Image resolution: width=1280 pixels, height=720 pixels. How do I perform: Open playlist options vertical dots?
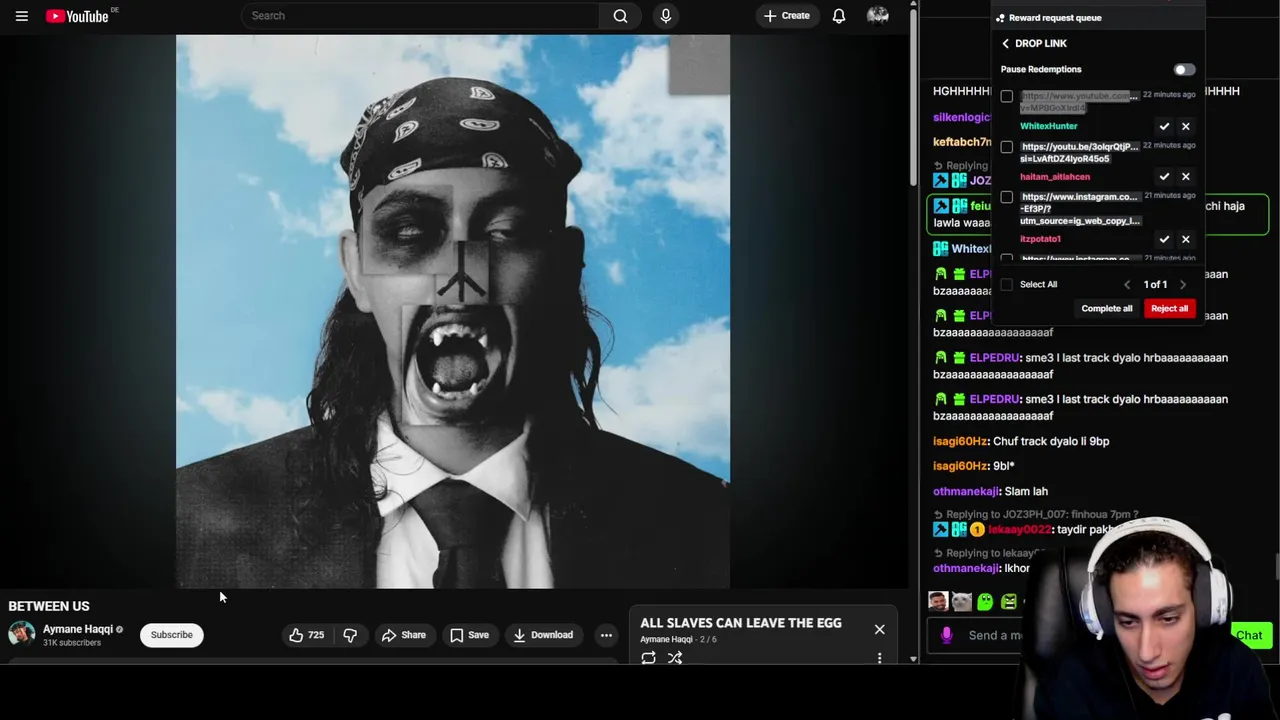(x=879, y=657)
